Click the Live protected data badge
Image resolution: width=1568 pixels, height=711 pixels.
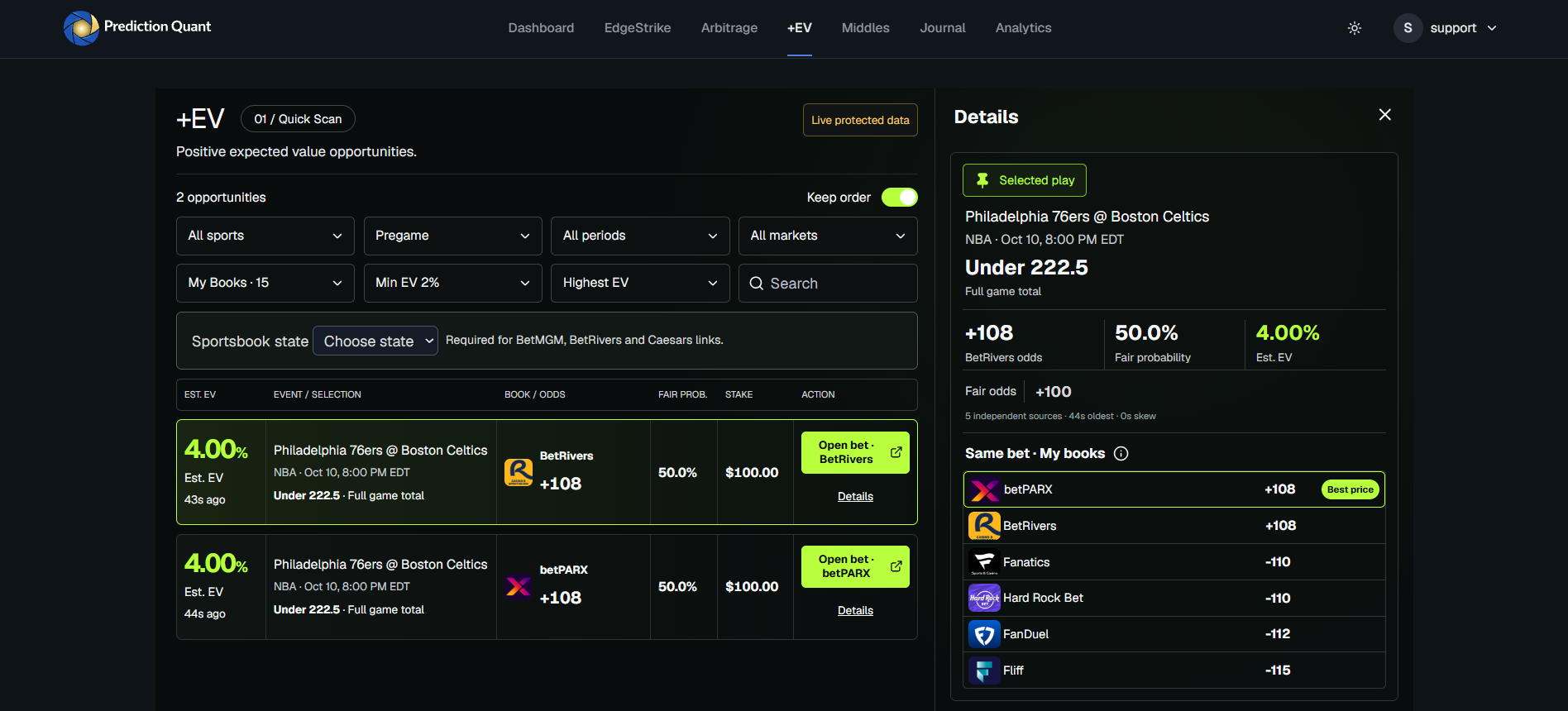[x=860, y=120]
